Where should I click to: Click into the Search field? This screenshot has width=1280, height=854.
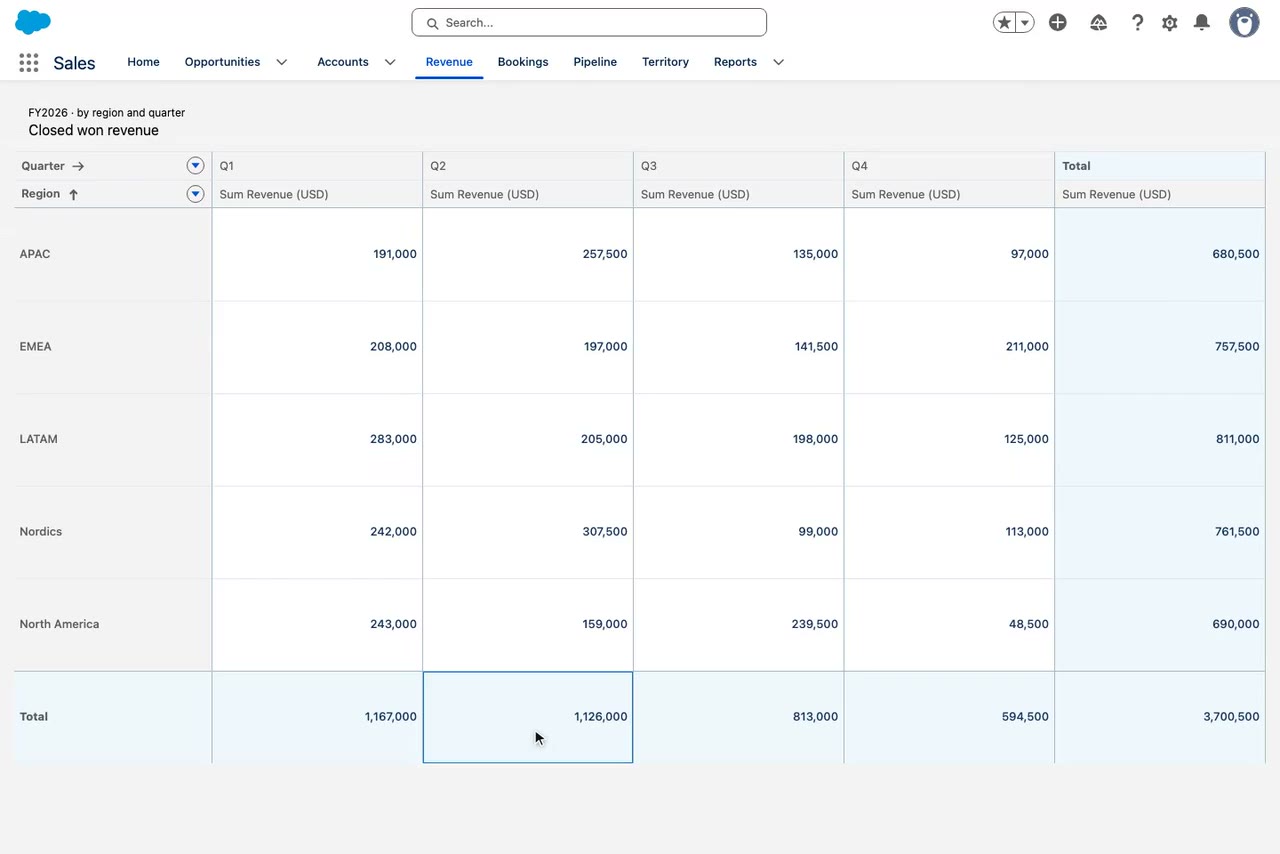point(589,22)
